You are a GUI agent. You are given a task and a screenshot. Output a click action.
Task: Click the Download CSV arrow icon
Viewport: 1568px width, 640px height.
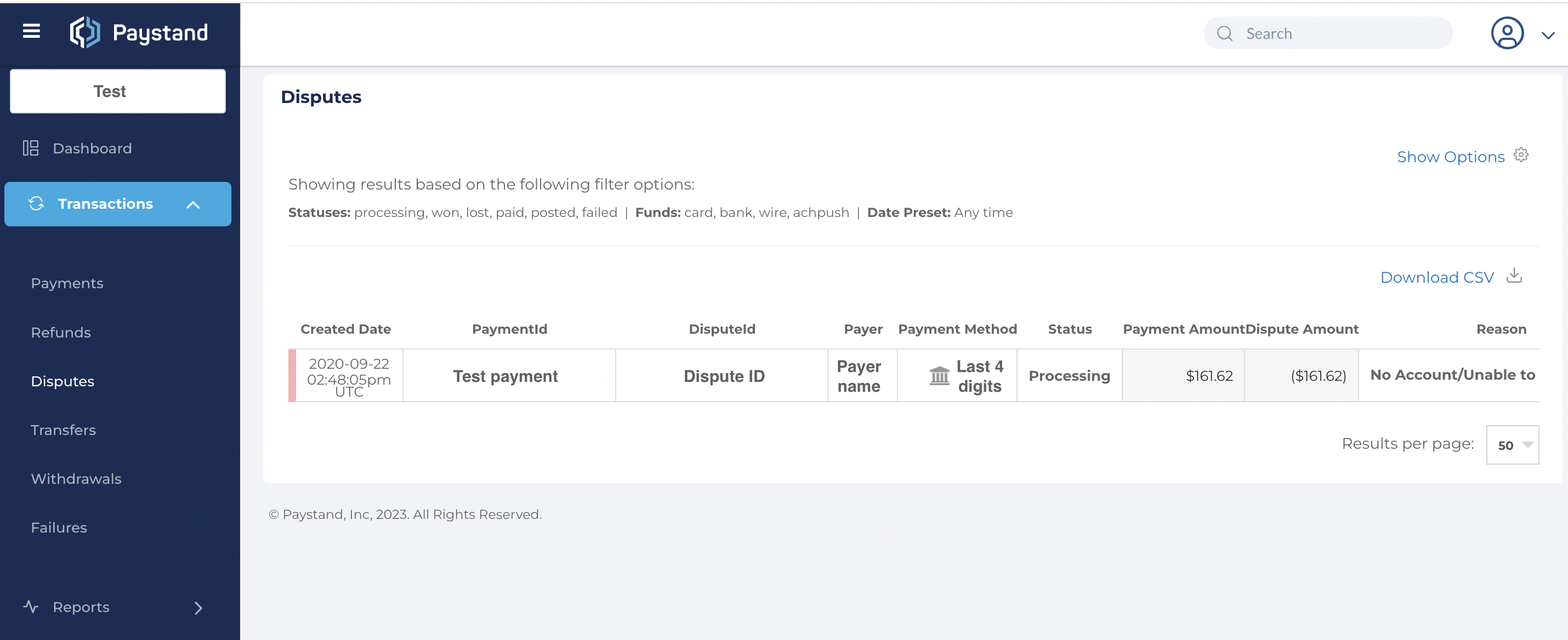(x=1514, y=276)
